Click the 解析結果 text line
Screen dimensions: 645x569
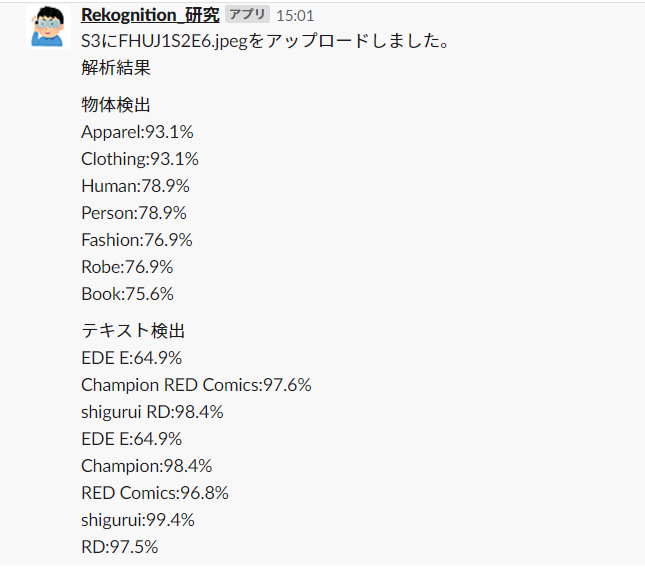click(116, 69)
